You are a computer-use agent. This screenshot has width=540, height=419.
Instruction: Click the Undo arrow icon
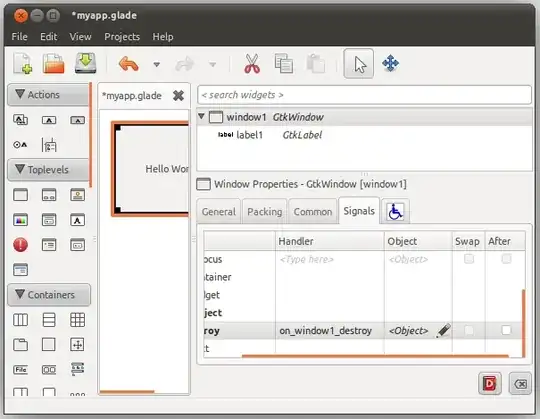click(128, 64)
